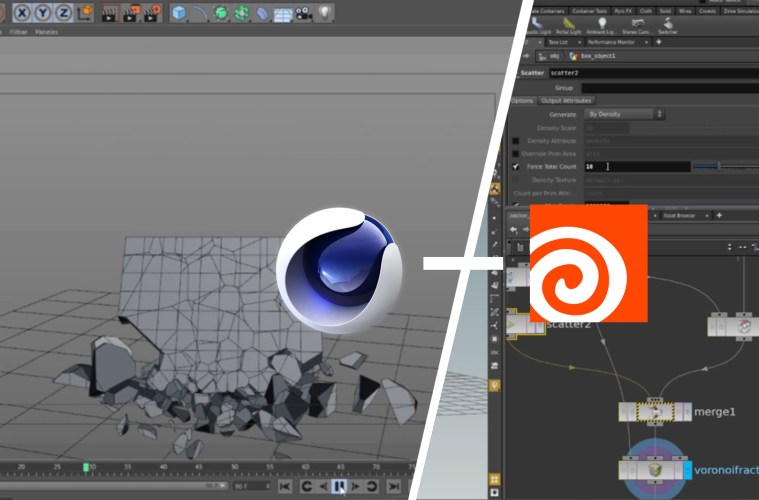This screenshot has height=500, width=759.
Task: Switch to the Performance Monitor pane tab
Action: 611,42
